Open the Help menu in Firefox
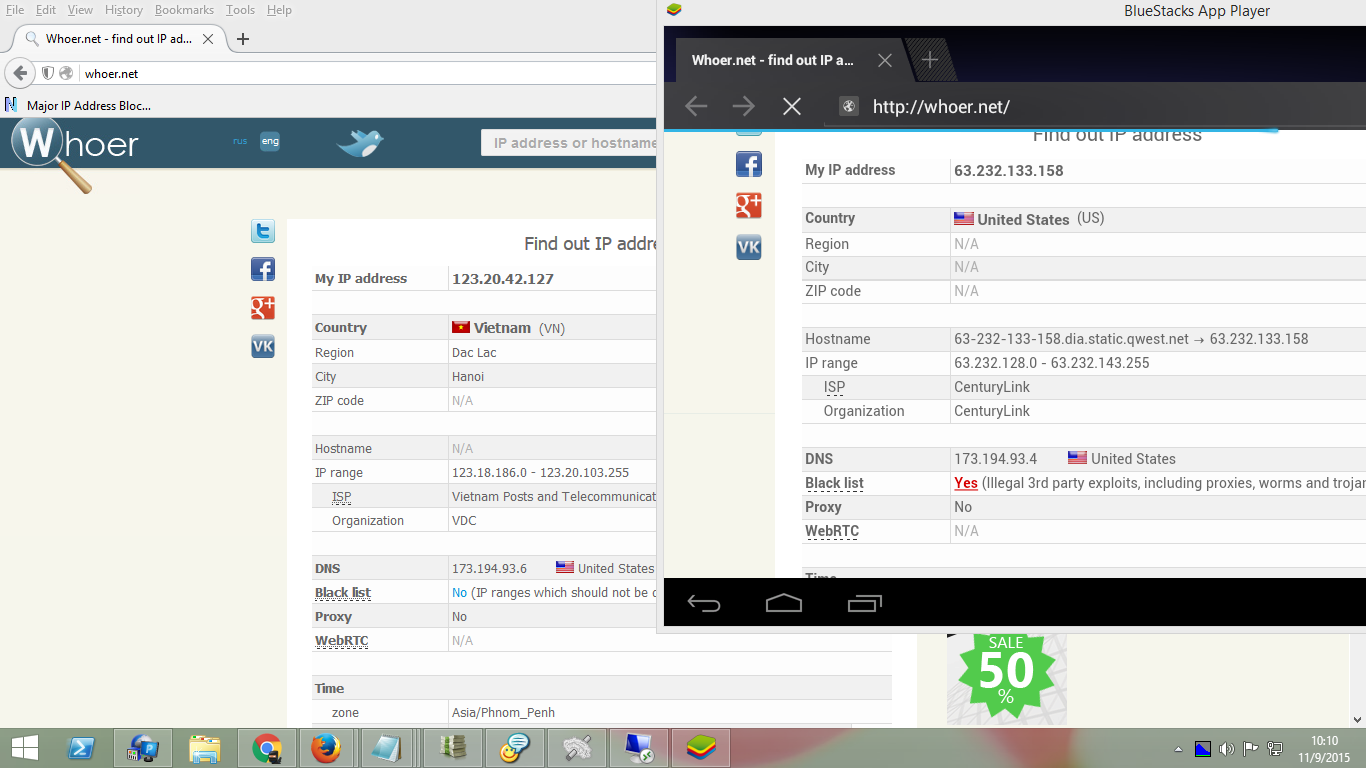The image size is (1366, 768). coord(279,10)
